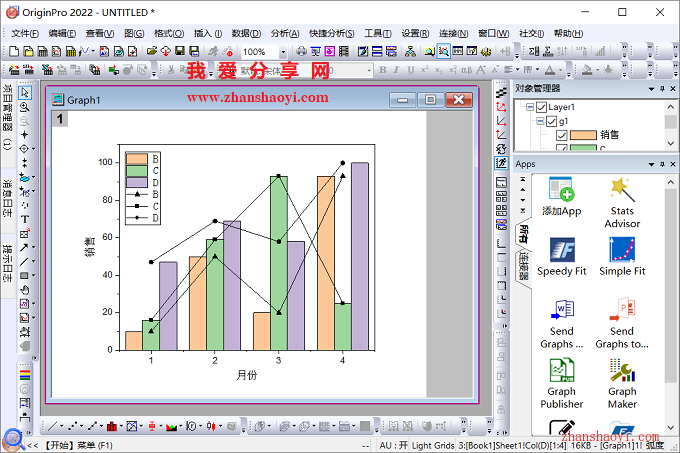Open the 对象管理器 panel options dropdown
Viewport: 680px width, 453px height.
coord(651,89)
